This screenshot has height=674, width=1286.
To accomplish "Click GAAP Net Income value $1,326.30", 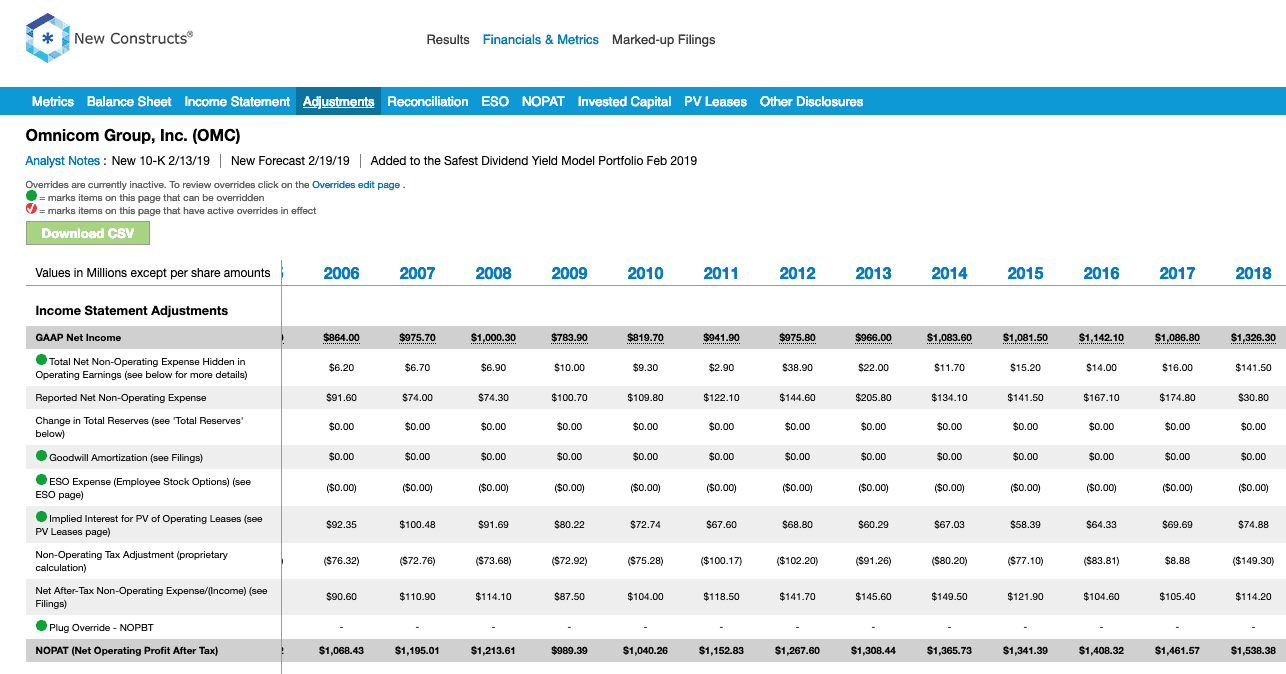I will point(1254,338).
